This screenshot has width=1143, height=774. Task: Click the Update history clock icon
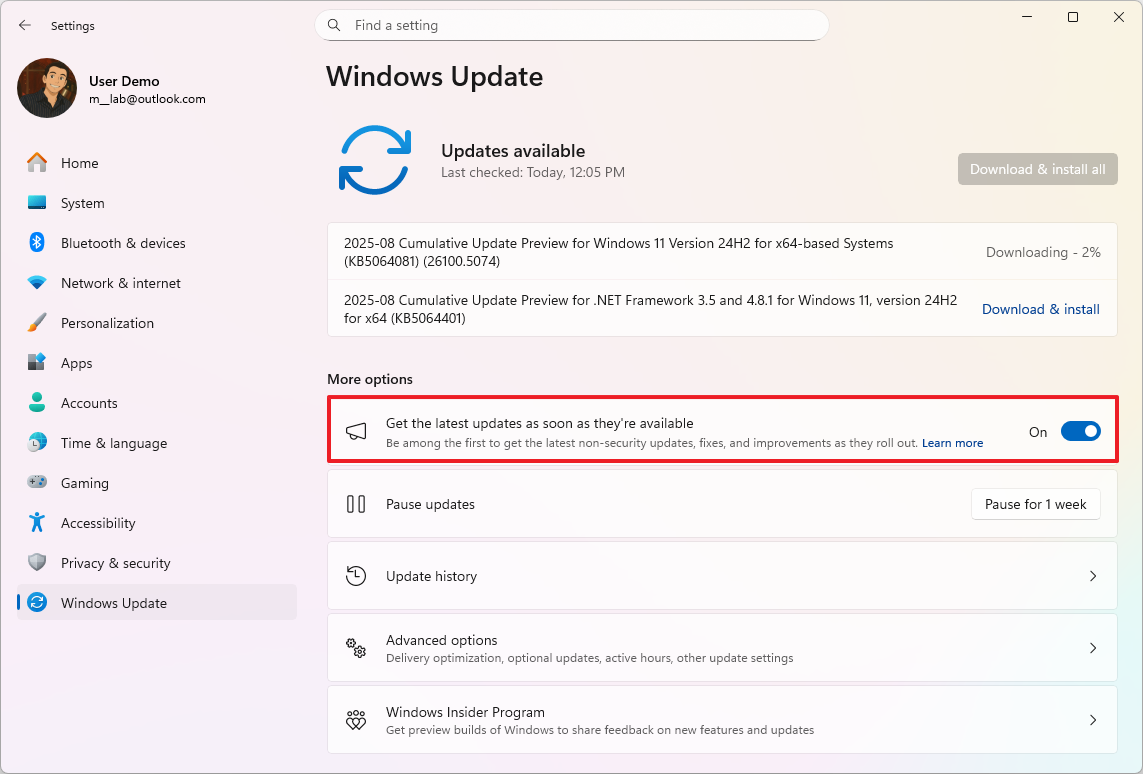356,576
